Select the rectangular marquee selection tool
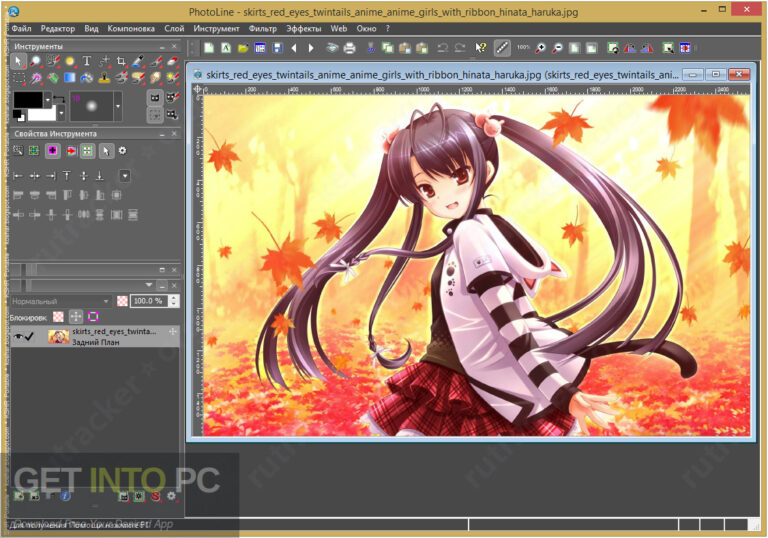Image resolution: width=768 pixels, height=538 pixels. (x=18, y=78)
